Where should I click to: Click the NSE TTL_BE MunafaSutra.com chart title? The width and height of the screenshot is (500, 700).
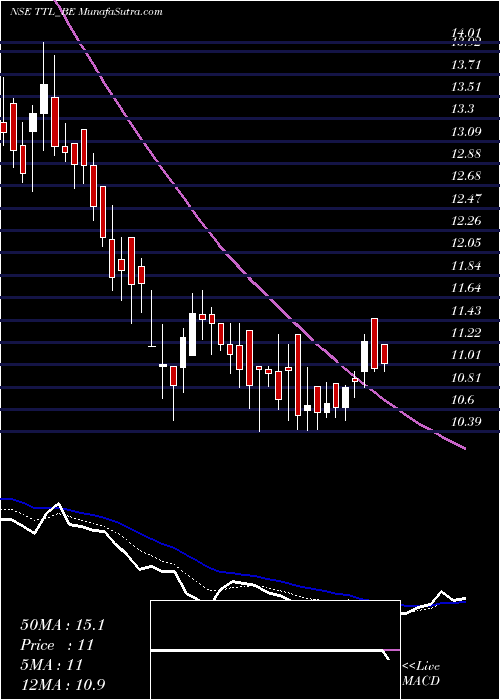point(86,12)
